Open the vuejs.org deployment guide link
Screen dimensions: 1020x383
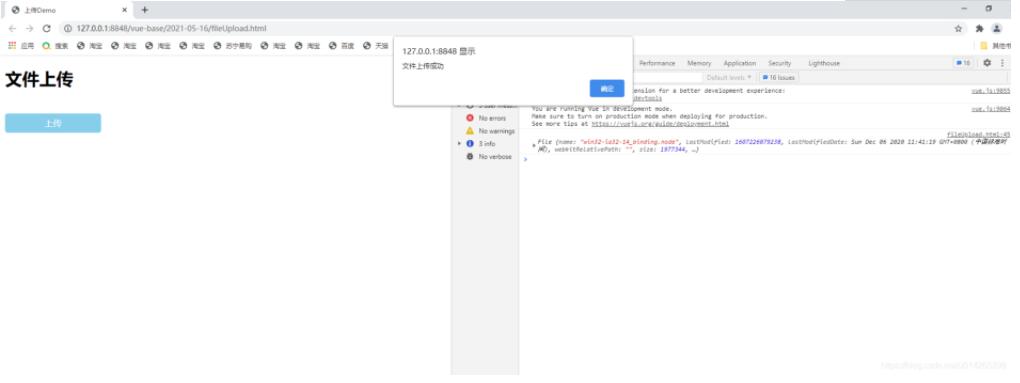(x=660, y=124)
